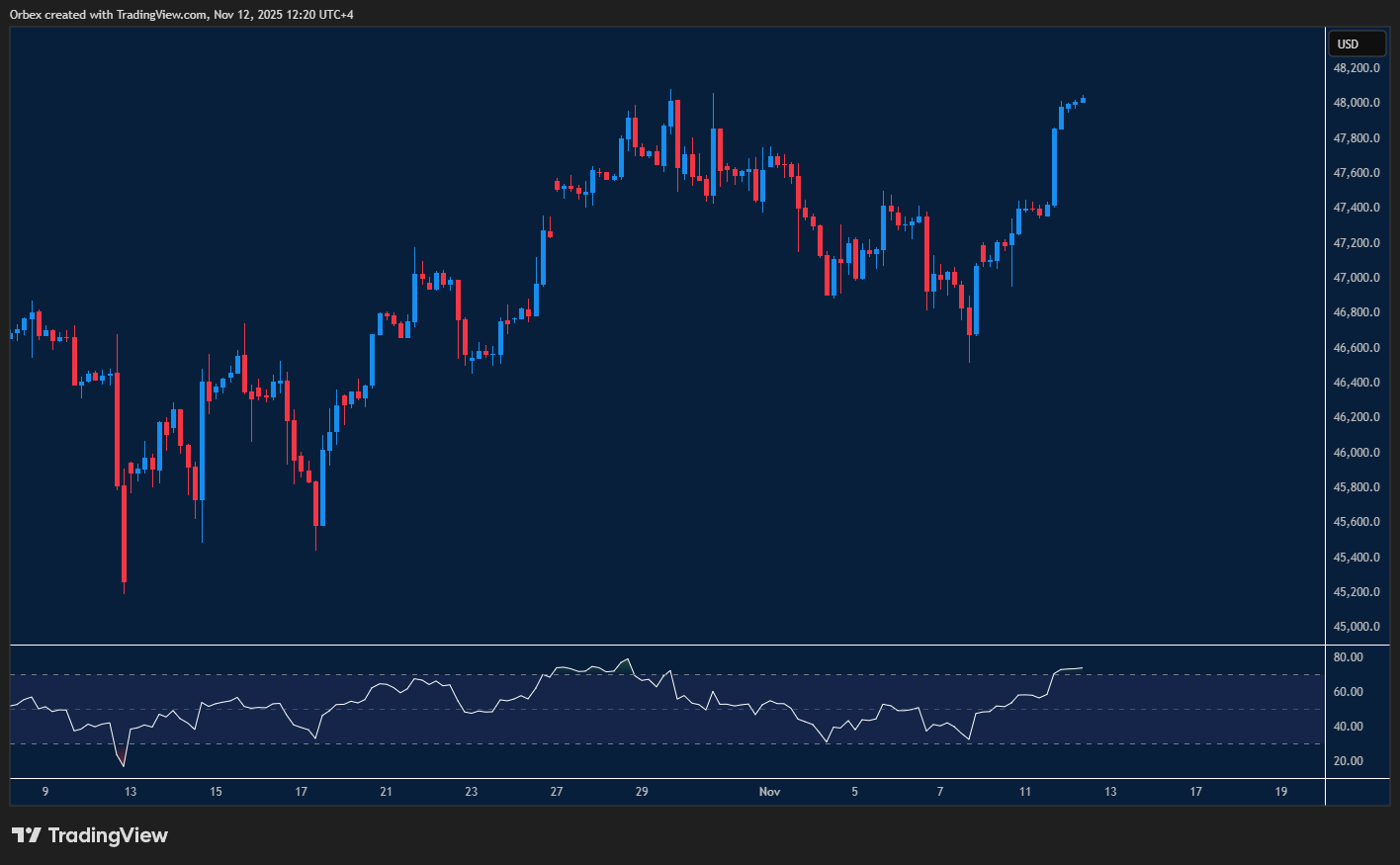Click the RSI line's right end point

(x=1083, y=668)
